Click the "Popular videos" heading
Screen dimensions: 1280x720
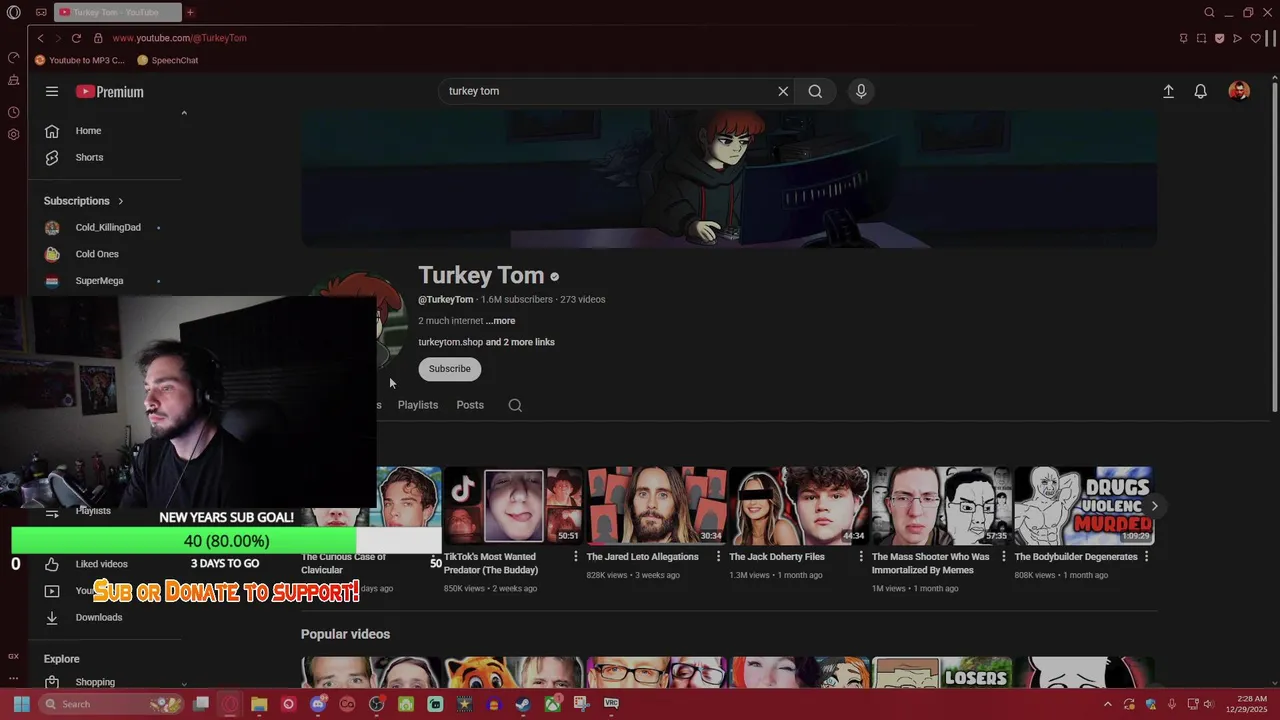[345, 634]
